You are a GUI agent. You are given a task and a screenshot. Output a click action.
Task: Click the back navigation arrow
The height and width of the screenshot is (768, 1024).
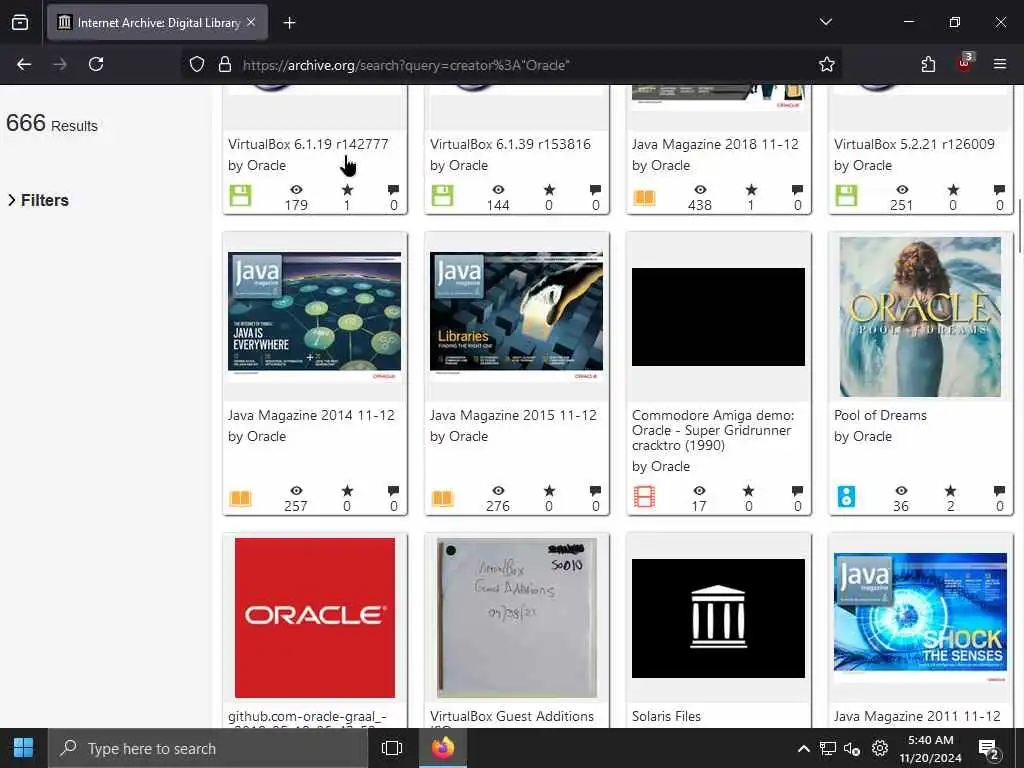pos(24,64)
